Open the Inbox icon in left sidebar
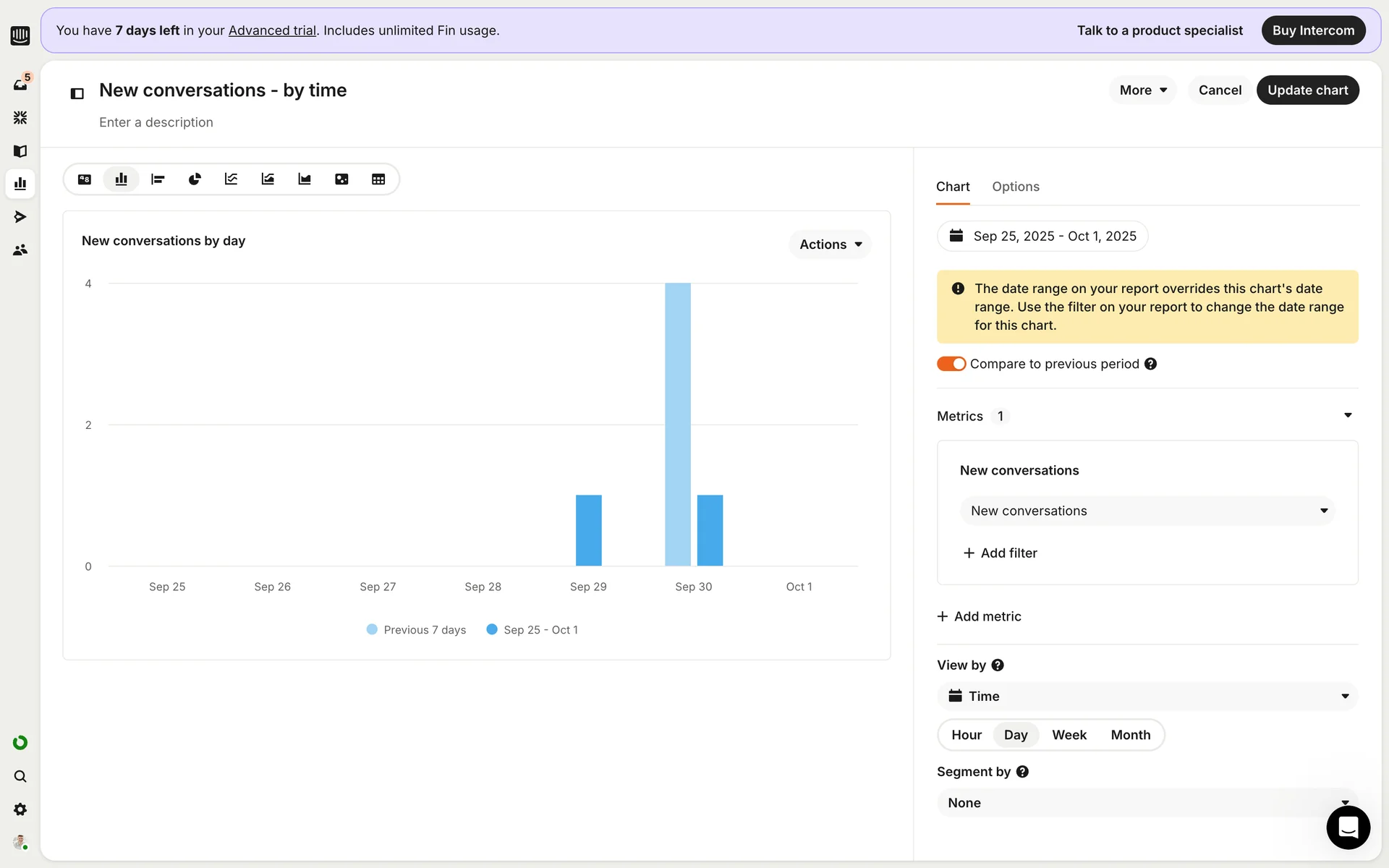The image size is (1389, 868). pyautogui.click(x=20, y=85)
